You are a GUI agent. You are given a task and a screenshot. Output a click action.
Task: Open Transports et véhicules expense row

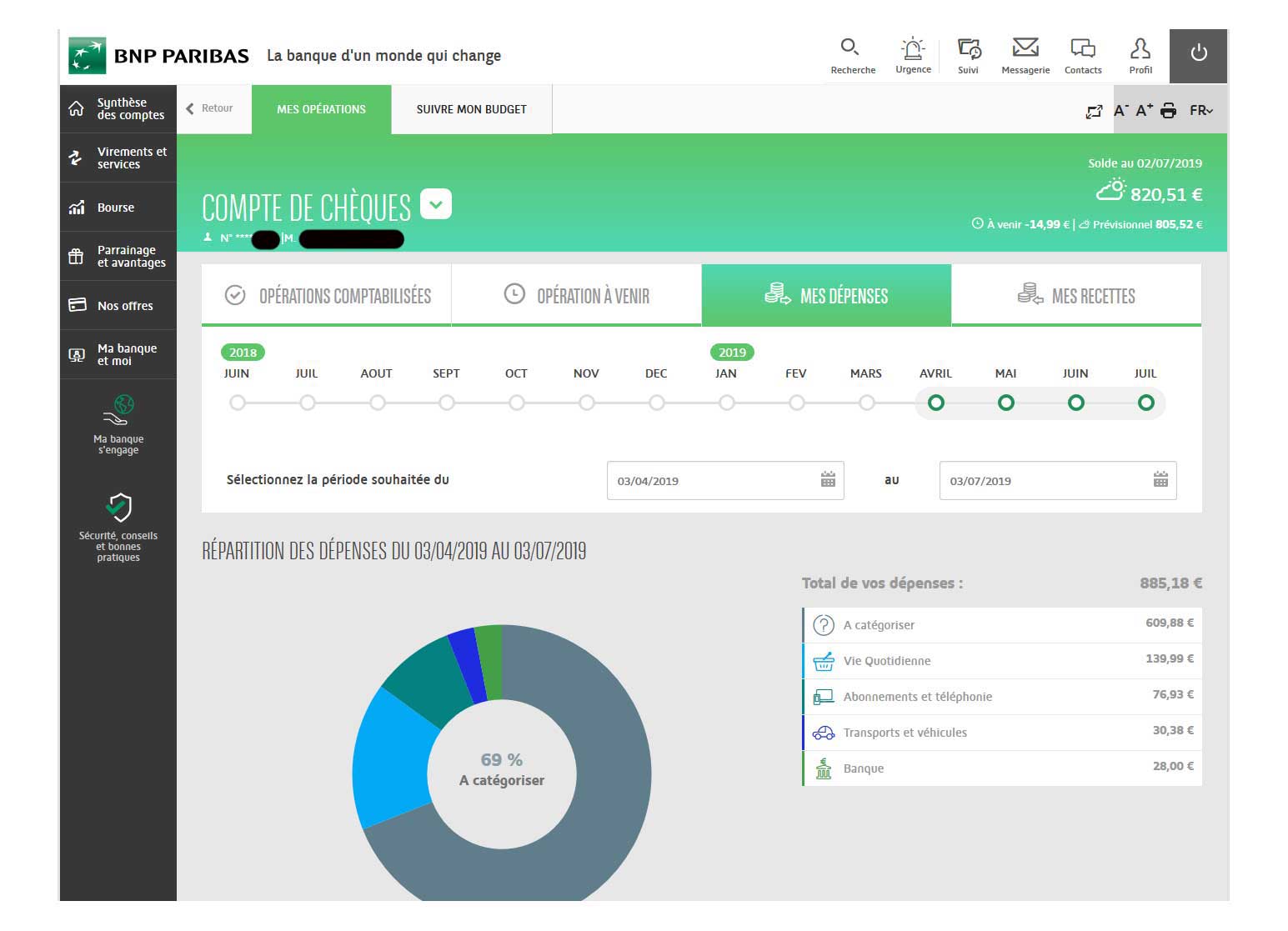pyautogui.click(x=1002, y=732)
